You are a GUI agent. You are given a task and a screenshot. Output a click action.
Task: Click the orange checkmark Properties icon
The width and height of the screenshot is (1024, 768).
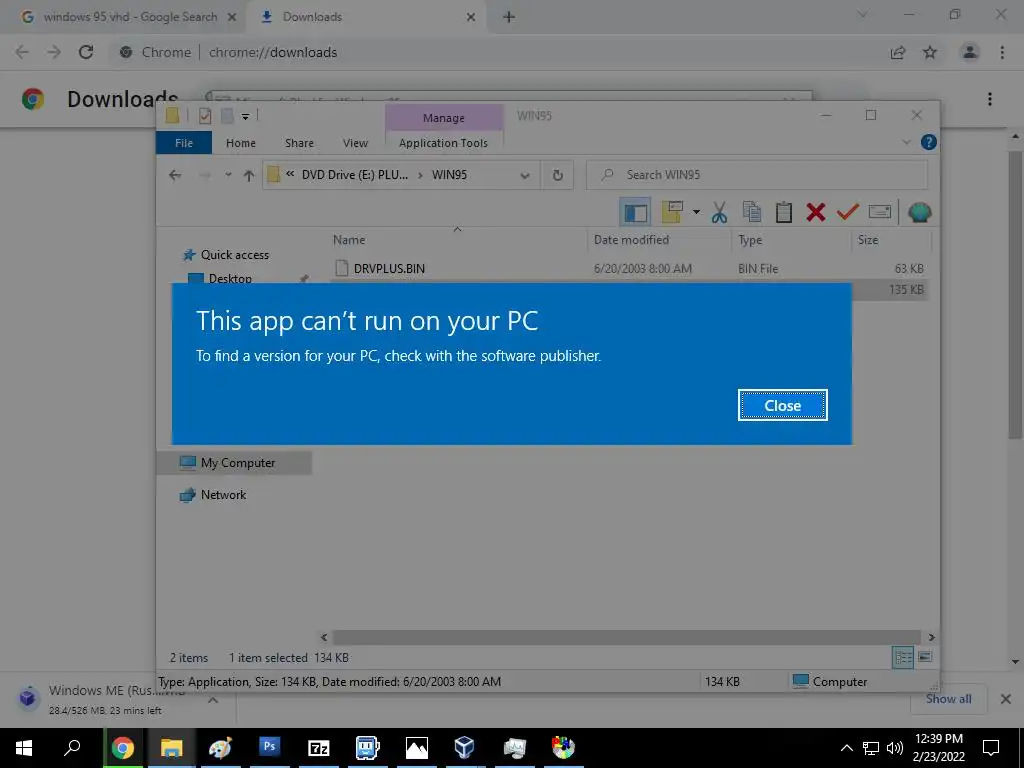pos(848,212)
